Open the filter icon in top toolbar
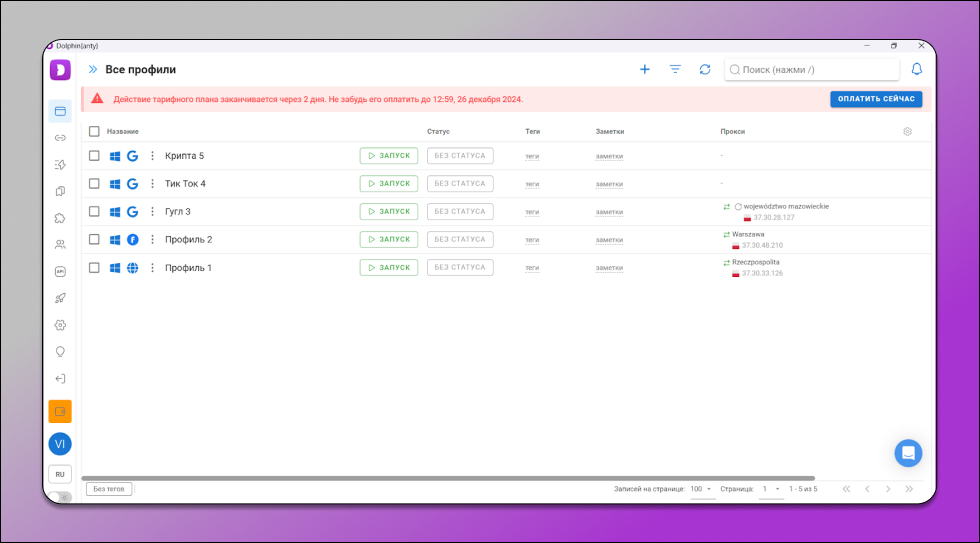 tap(675, 69)
